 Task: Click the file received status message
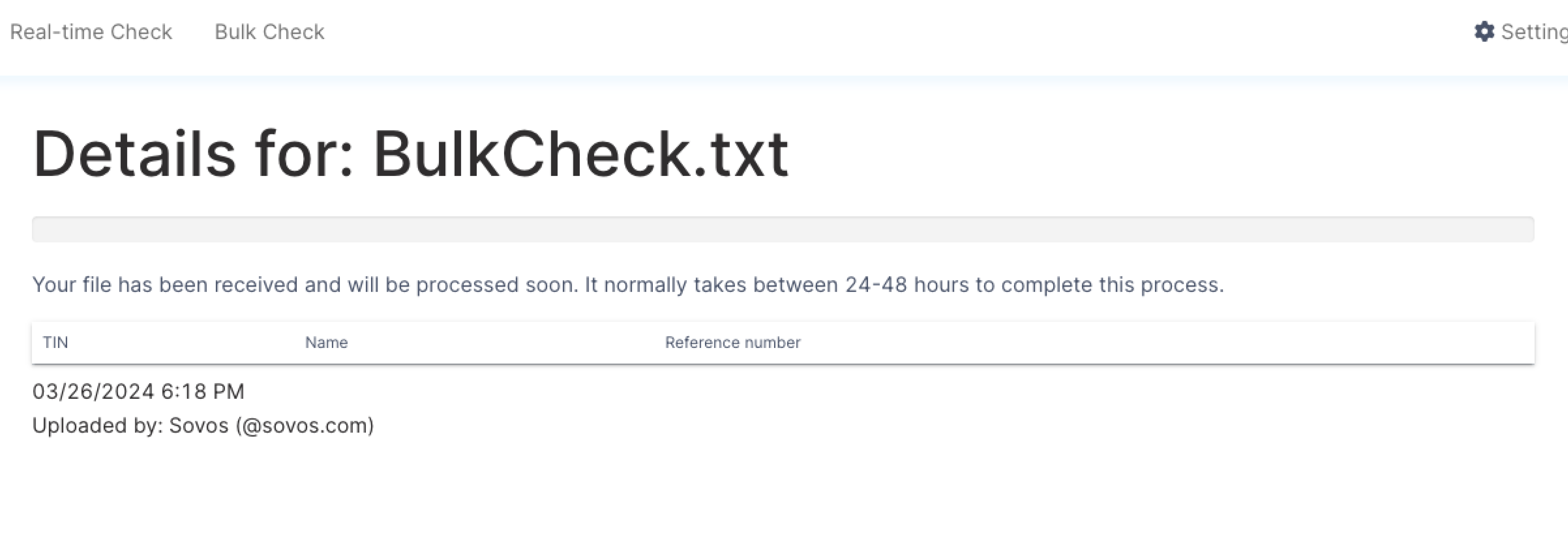(x=628, y=285)
